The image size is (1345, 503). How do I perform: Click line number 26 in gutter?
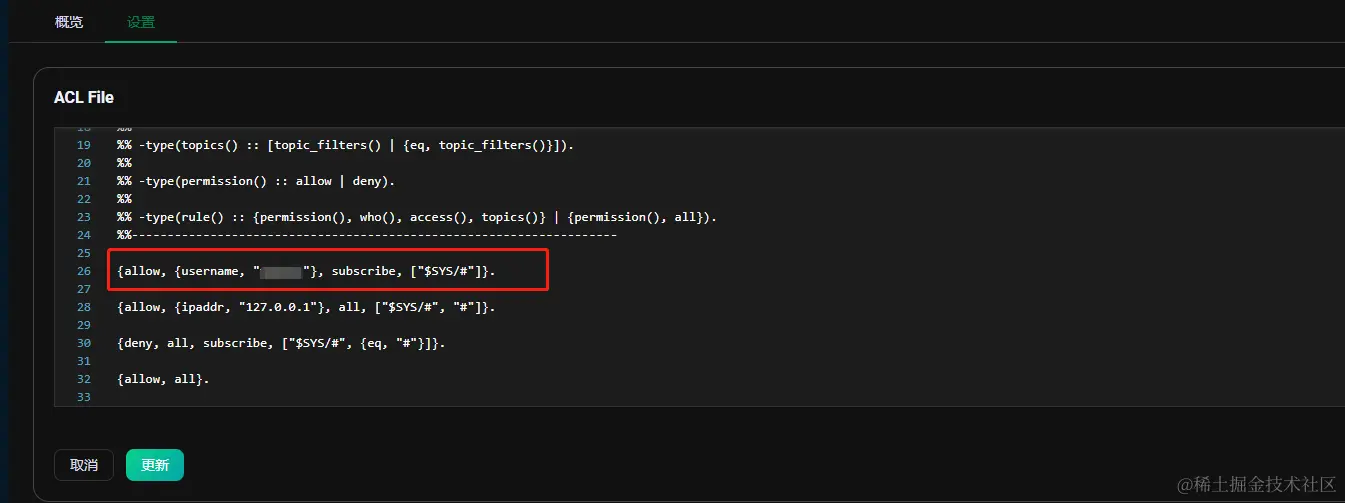point(84,271)
